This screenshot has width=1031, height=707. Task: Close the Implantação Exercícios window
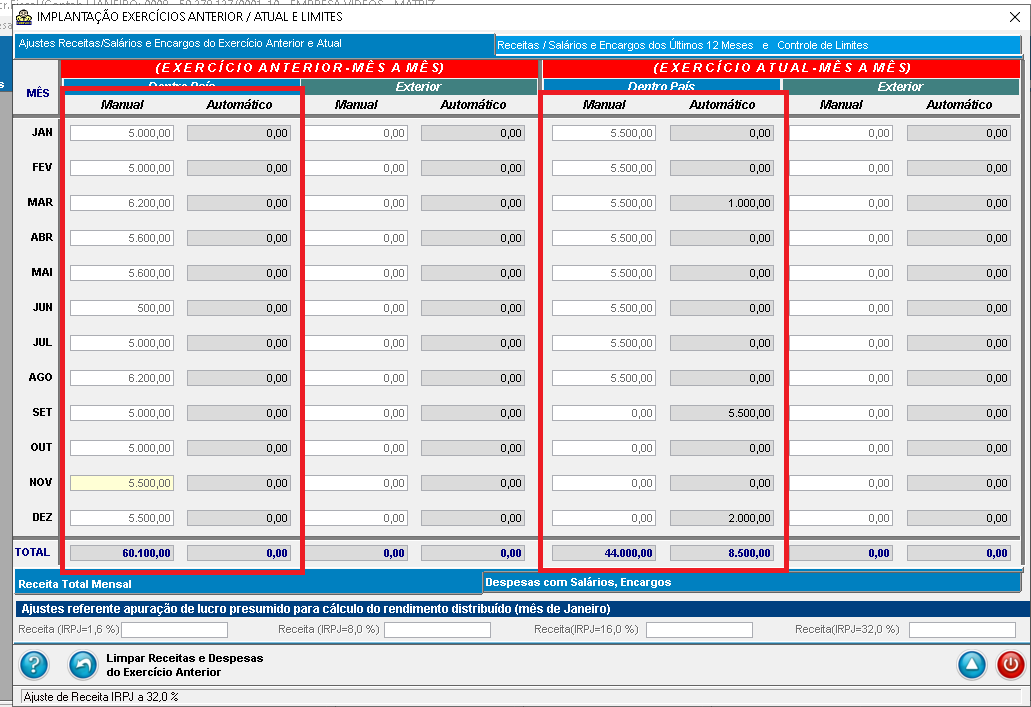1015,17
